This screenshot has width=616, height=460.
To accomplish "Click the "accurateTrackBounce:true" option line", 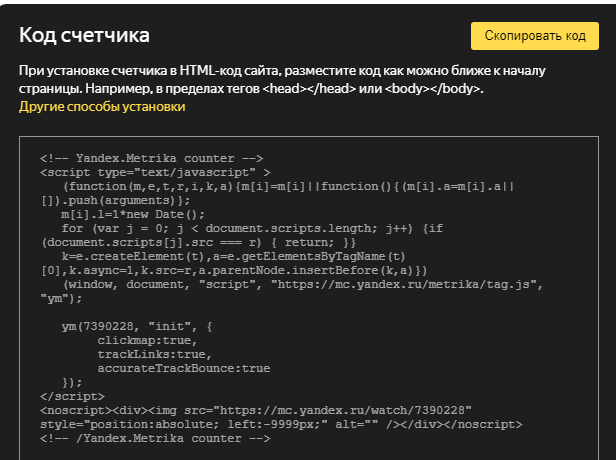I will (183, 368).
